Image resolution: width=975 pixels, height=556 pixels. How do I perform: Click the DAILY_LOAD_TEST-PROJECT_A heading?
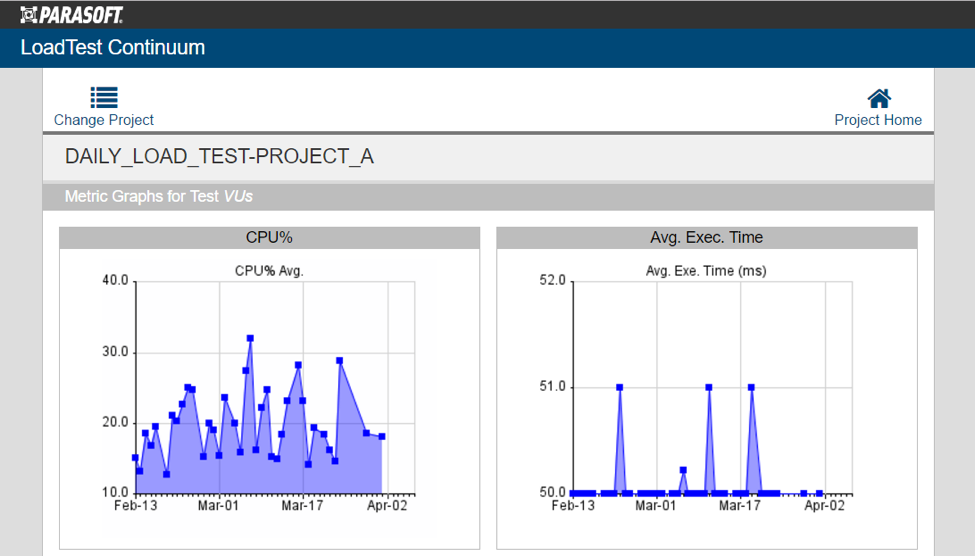pyautogui.click(x=219, y=156)
